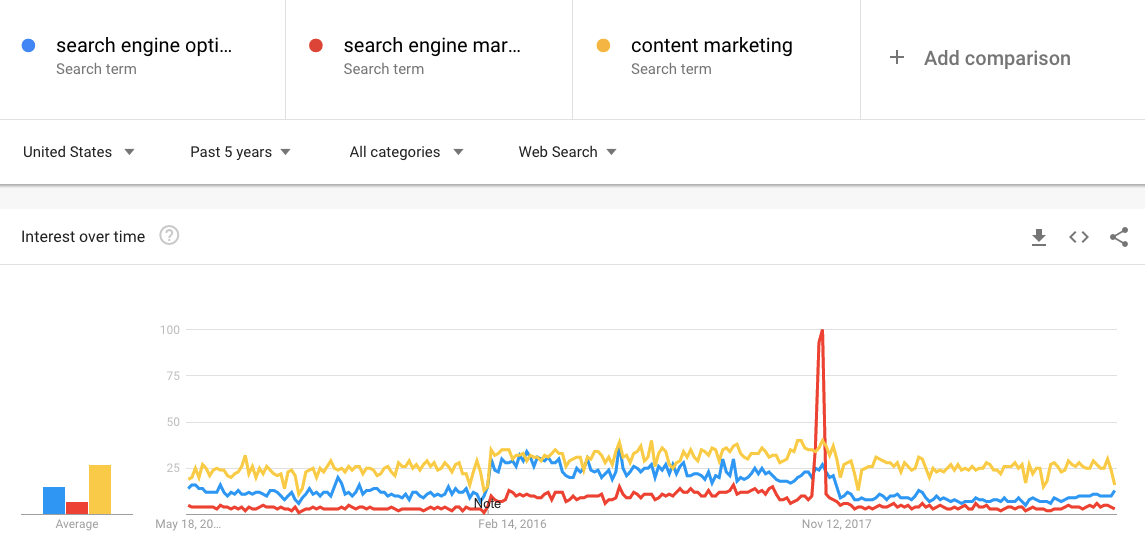Click the plus icon for Add comparison
This screenshot has width=1145, height=541.
897,58
